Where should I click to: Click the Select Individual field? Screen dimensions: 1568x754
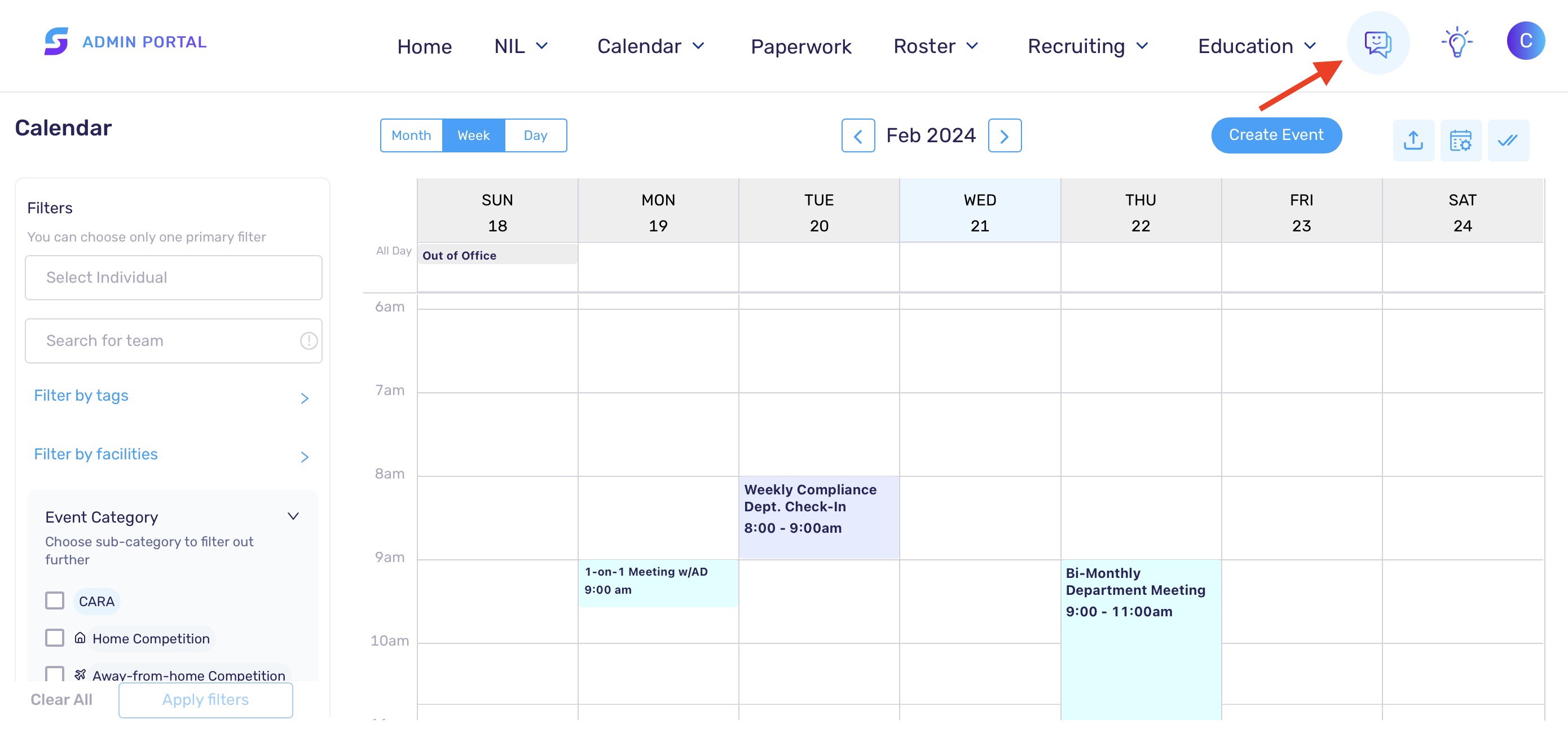pos(174,278)
